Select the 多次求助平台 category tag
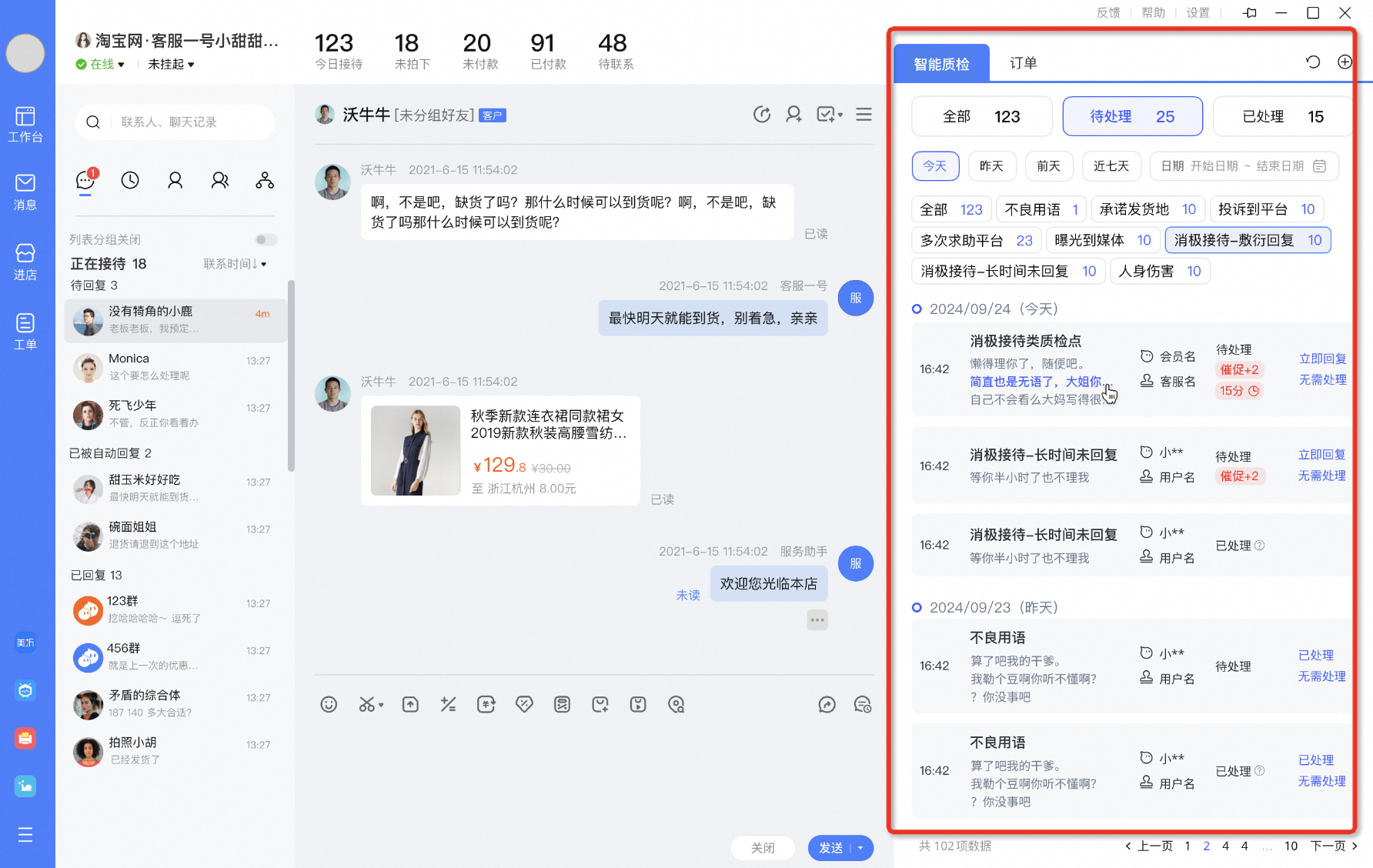1373x868 pixels. pos(976,240)
